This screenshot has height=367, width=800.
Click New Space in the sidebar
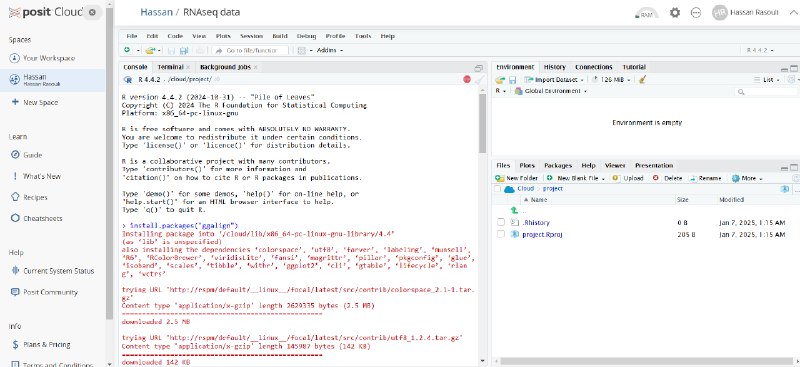(x=40, y=103)
